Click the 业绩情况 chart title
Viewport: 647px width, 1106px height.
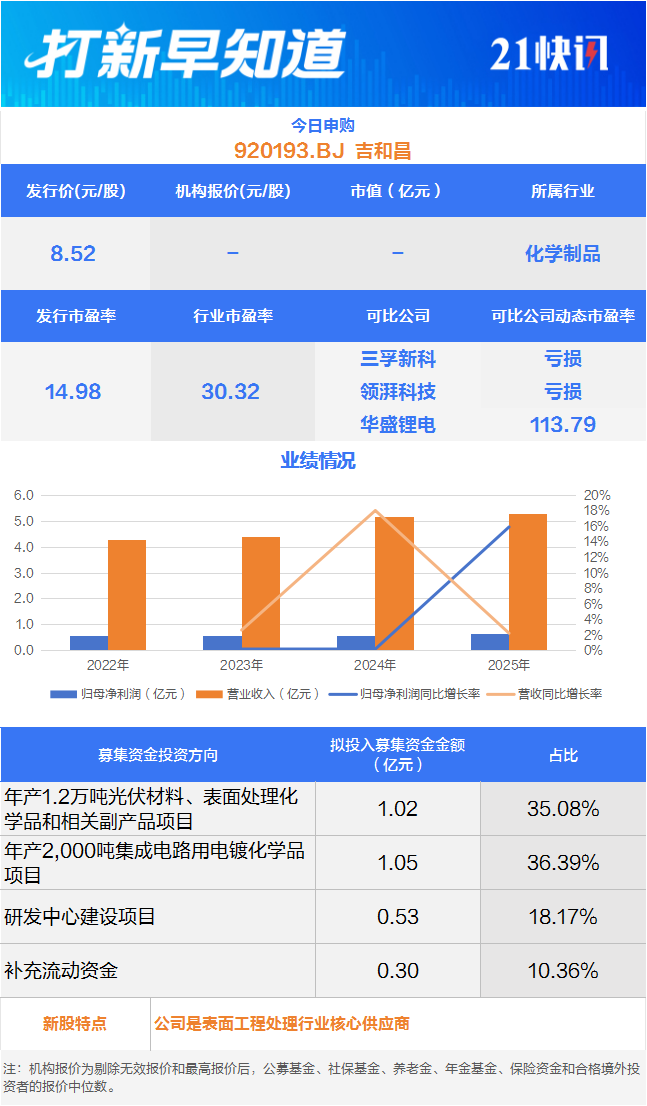318,461
